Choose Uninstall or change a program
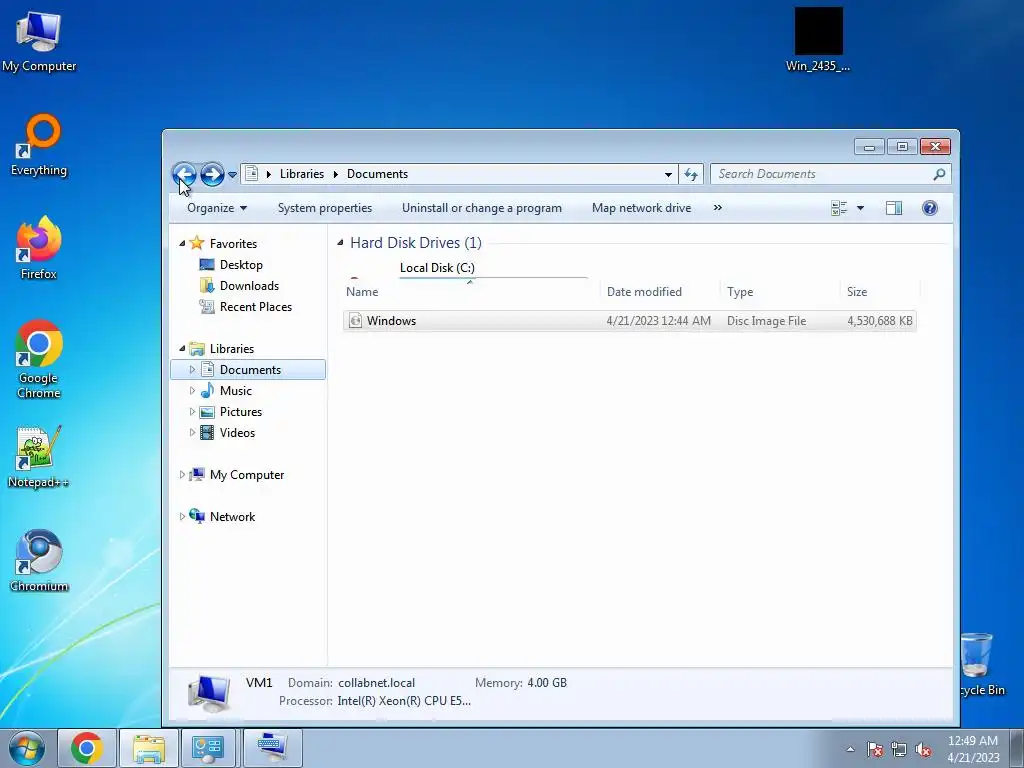Screen dimensions: 1024x768 tap(482, 208)
